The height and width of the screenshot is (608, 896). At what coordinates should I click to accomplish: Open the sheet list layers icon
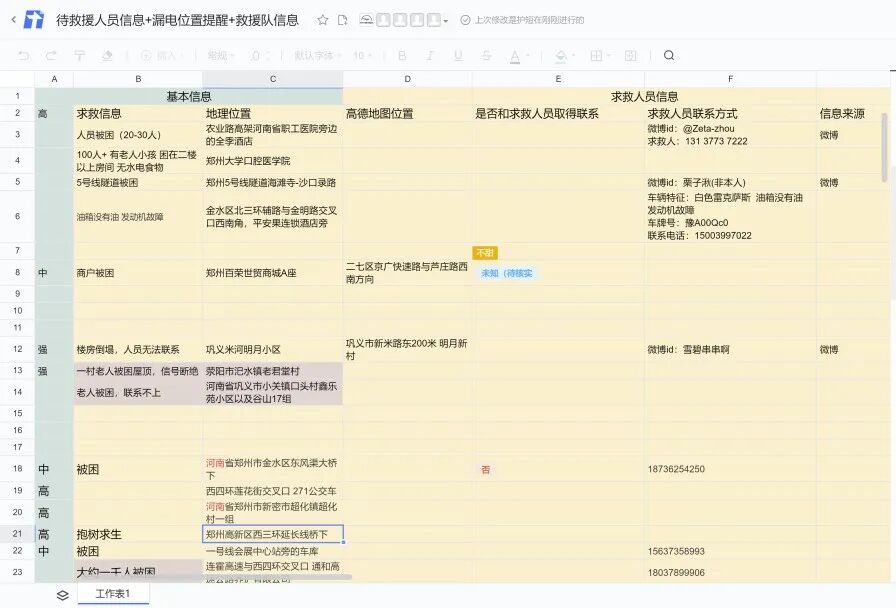(63, 595)
